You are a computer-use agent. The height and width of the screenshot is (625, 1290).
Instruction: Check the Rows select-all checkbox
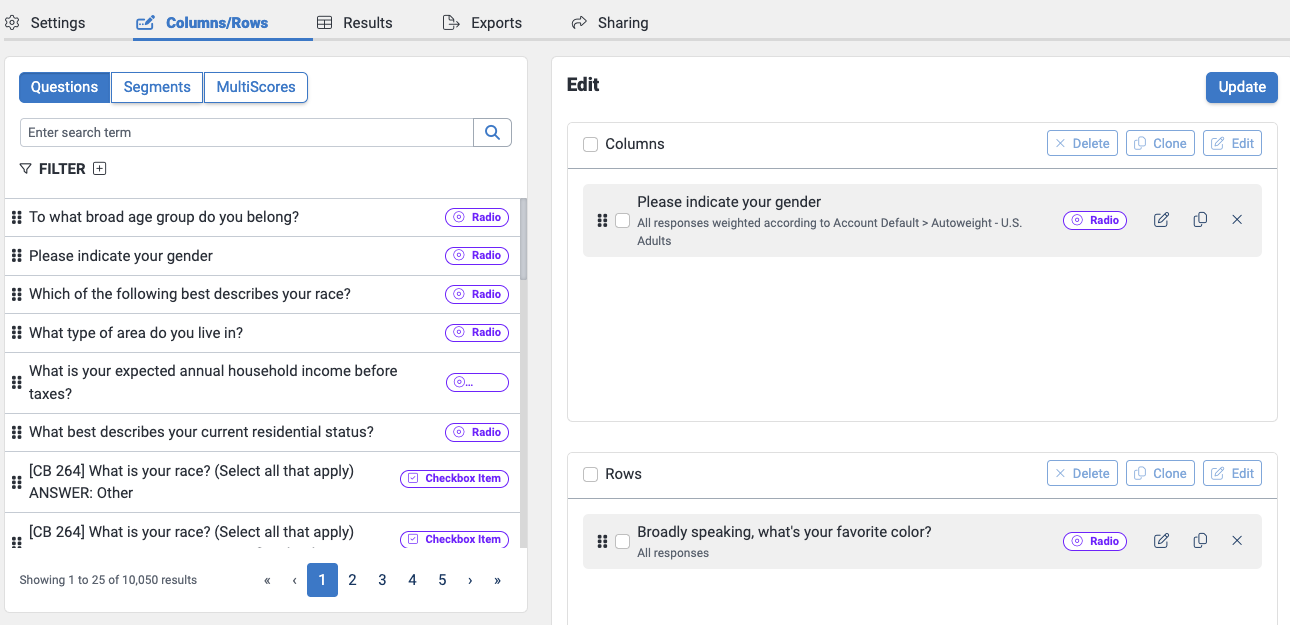pyautogui.click(x=591, y=474)
